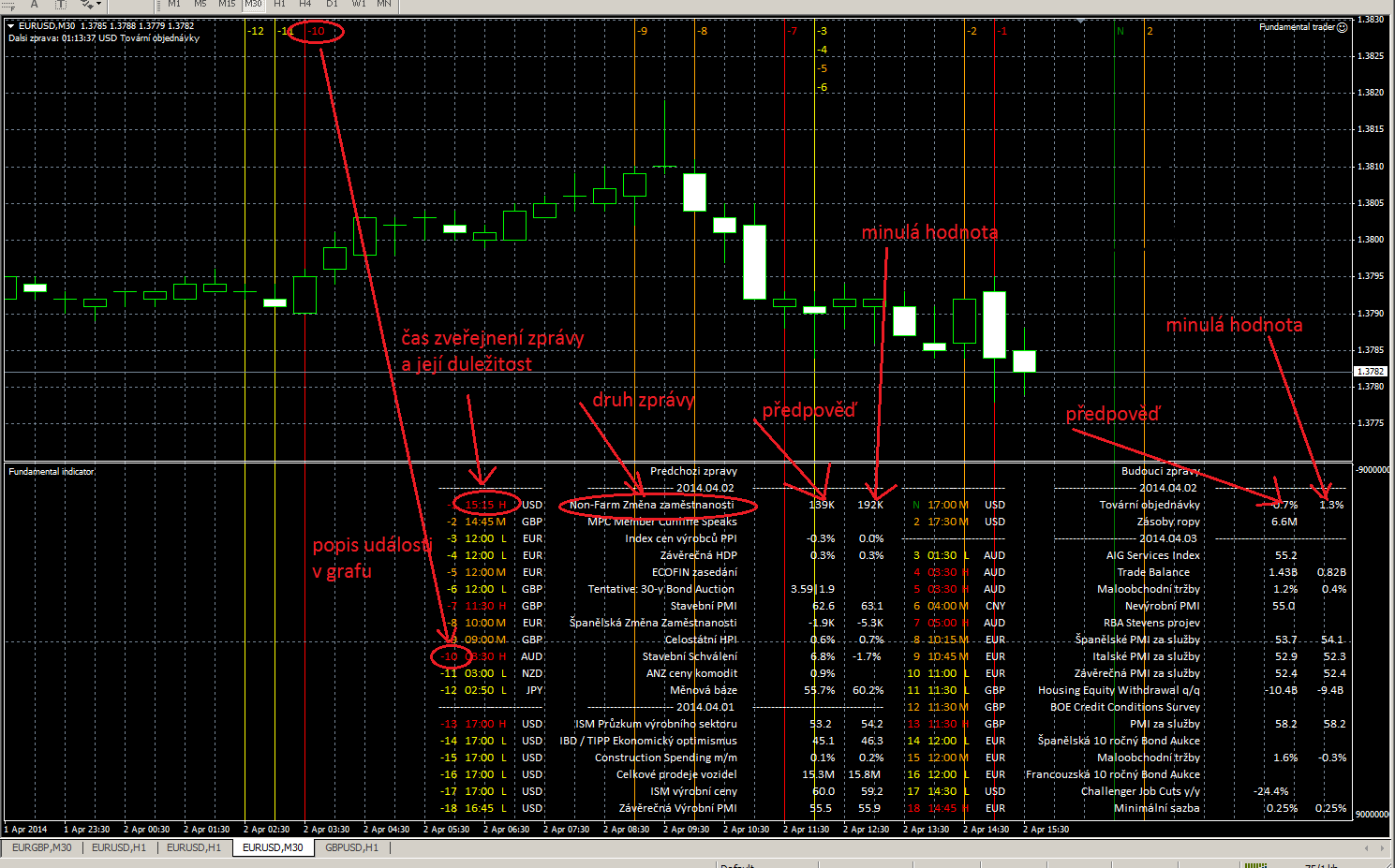The width and height of the screenshot is (1395, 868).
Task: Click the '-9' event marker on chart
Action: (x=642, y=31)
